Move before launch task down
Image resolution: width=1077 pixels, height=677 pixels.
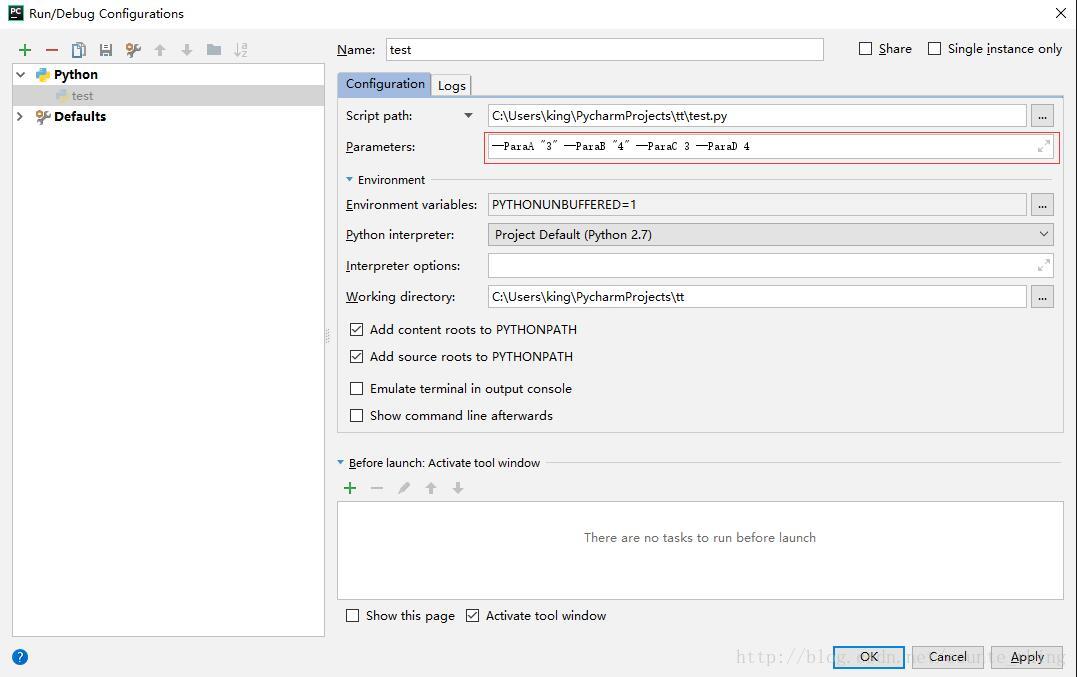tap(458, 488)
